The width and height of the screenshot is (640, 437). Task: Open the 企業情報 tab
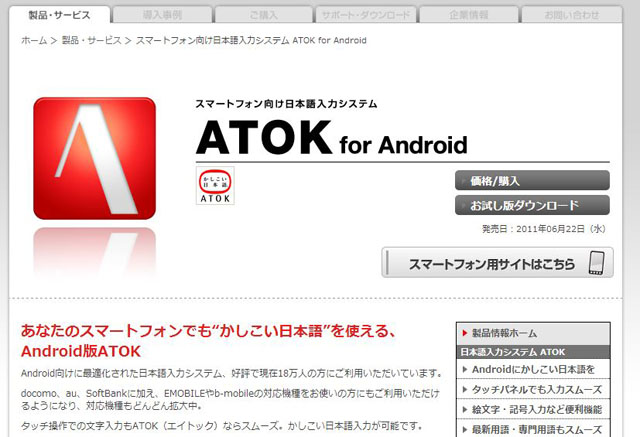point(469,15)
